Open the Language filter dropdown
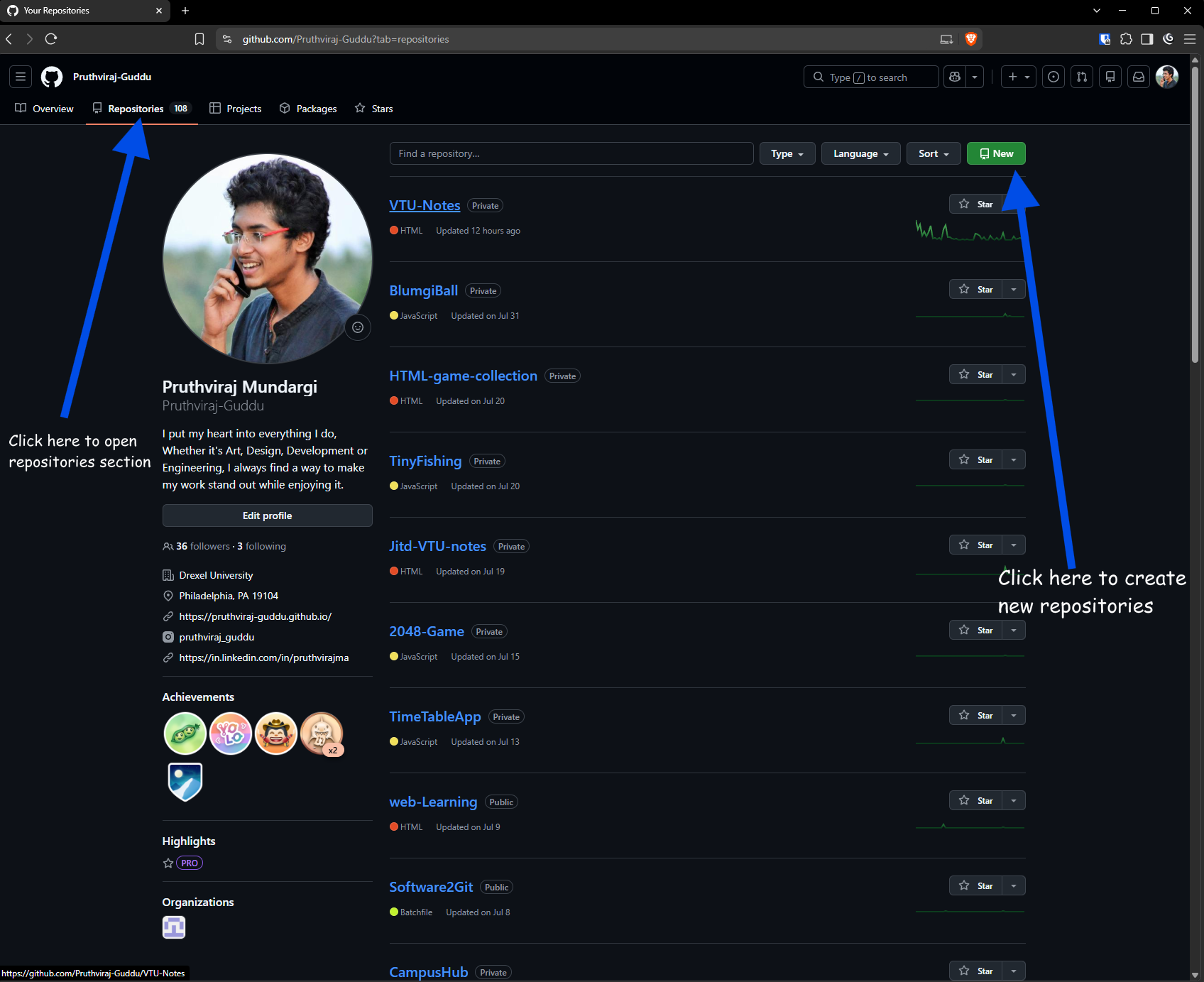Image resolution: width=1204 pixels, height=982 pixels. [x=861, y=153]
